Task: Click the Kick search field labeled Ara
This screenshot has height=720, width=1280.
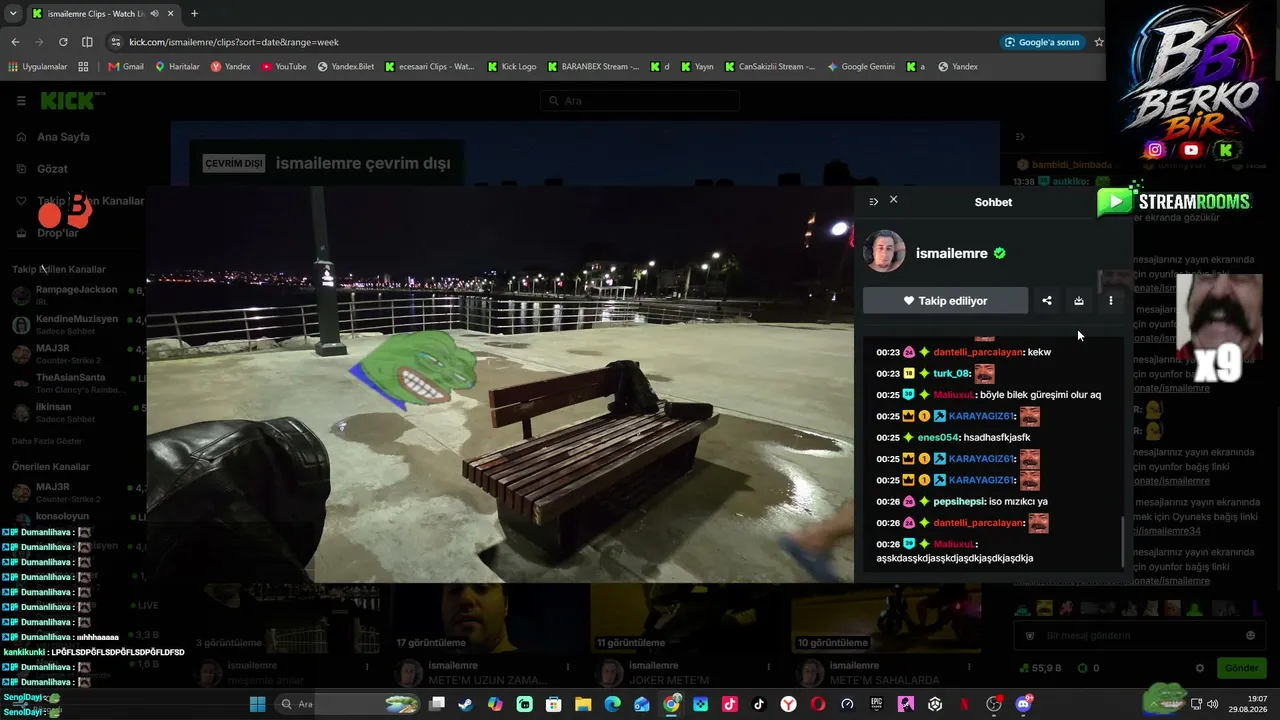Action: [640, 101]
